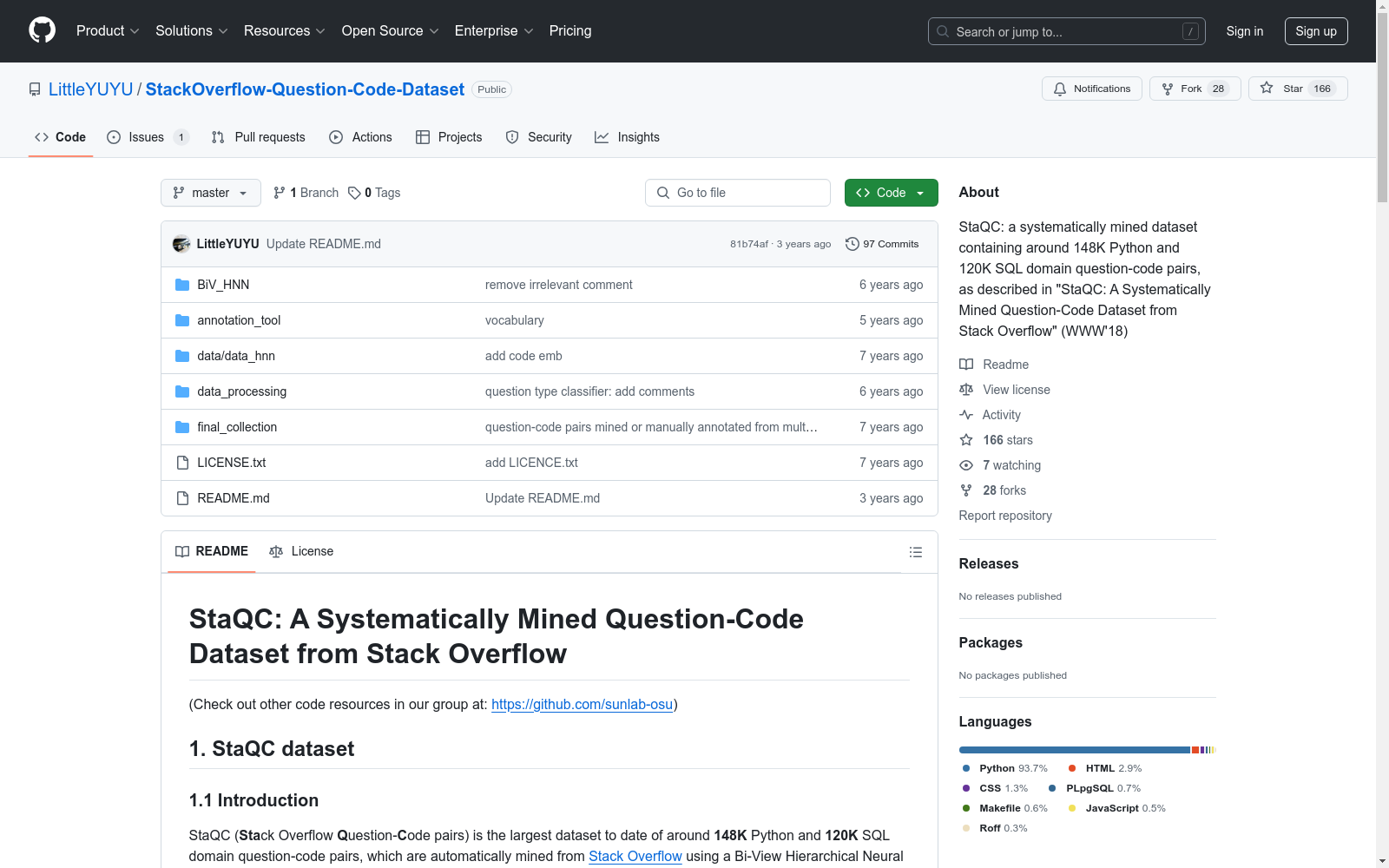Switch to the Pull requests tab
The height and width of the screenshot is (868, 1389).
[259, 137]
